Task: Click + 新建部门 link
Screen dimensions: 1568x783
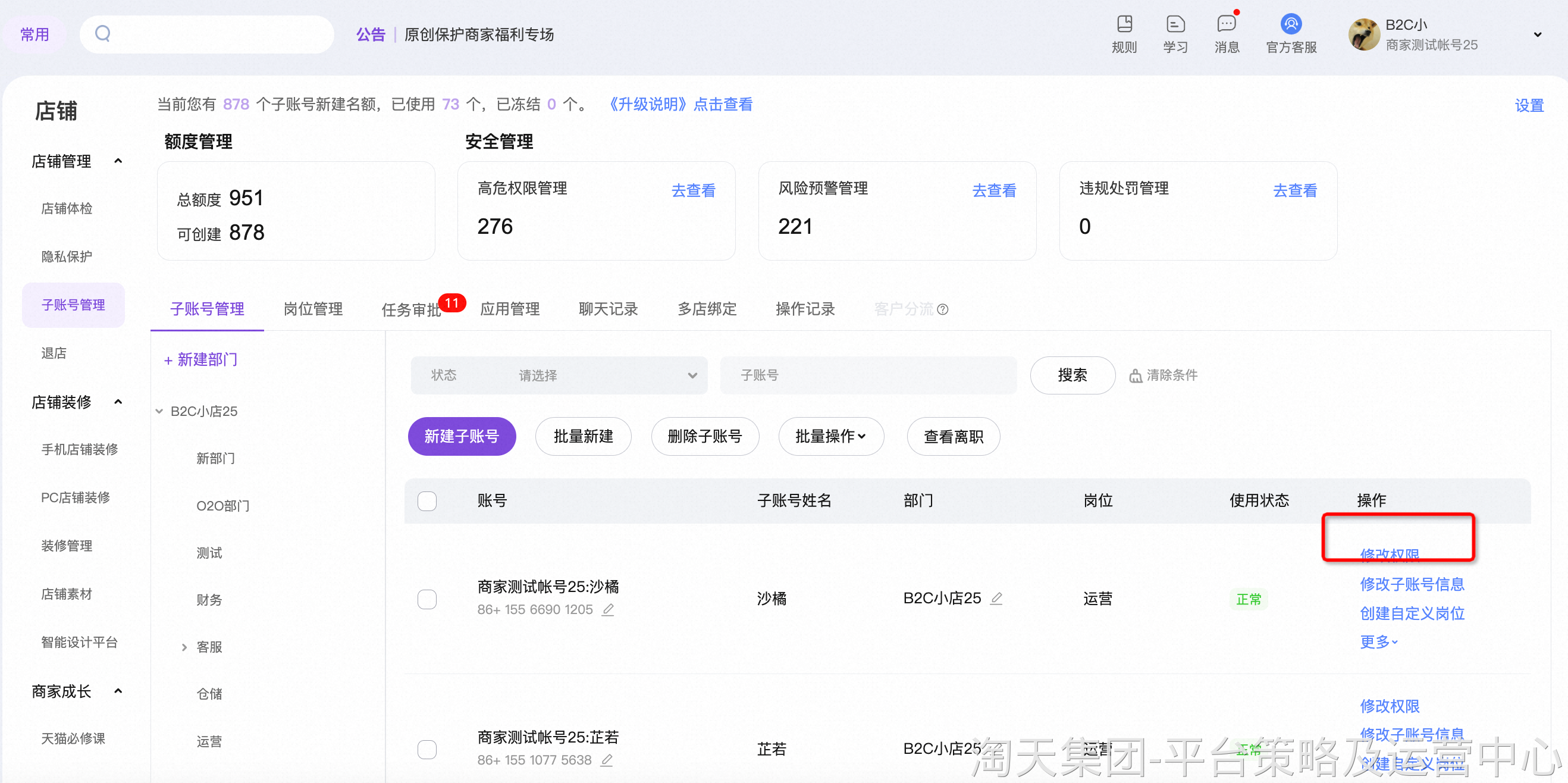Action: pos(200,359)
